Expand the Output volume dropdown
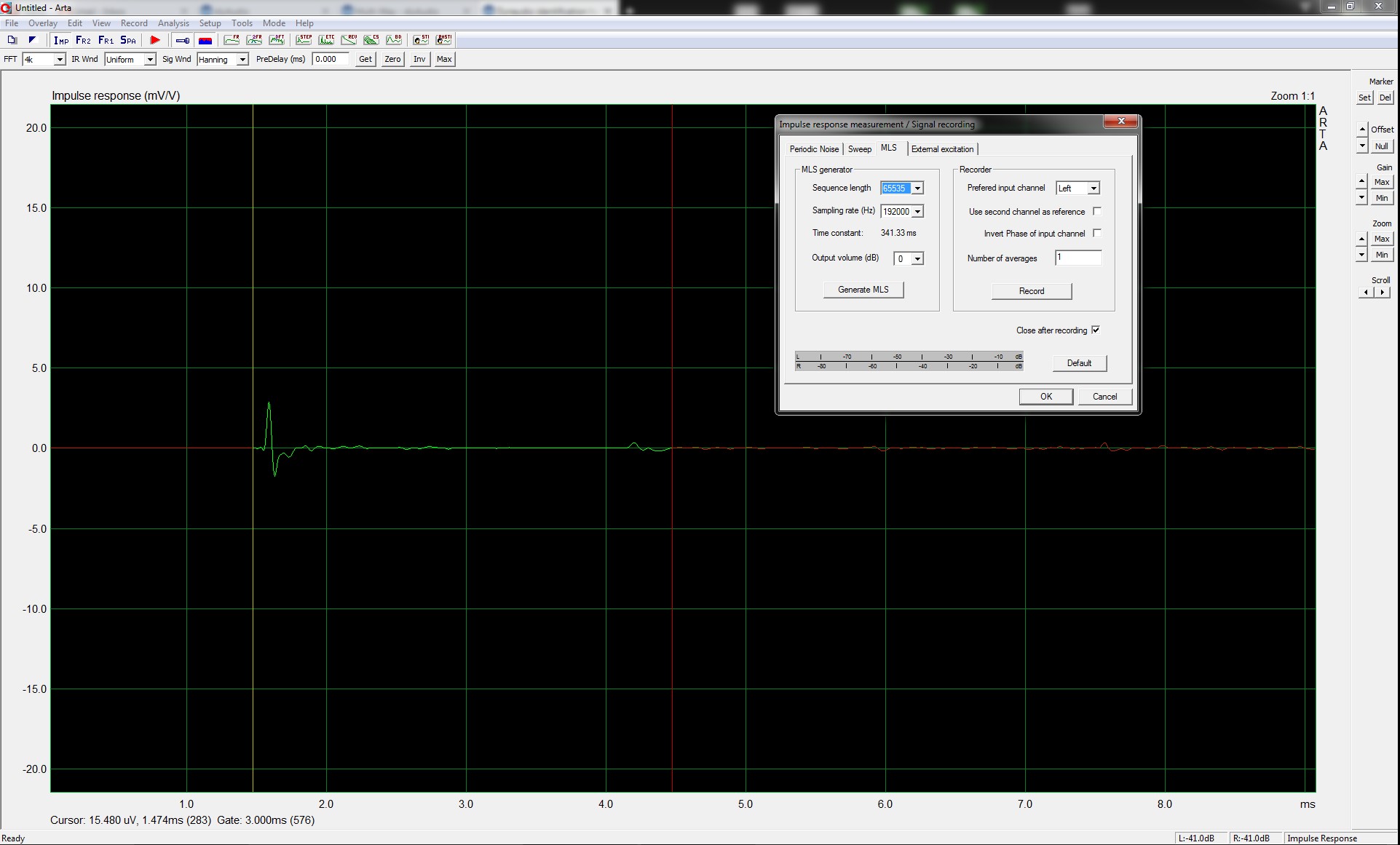This screenshot has width=1400, height=845. pos(918,259)
